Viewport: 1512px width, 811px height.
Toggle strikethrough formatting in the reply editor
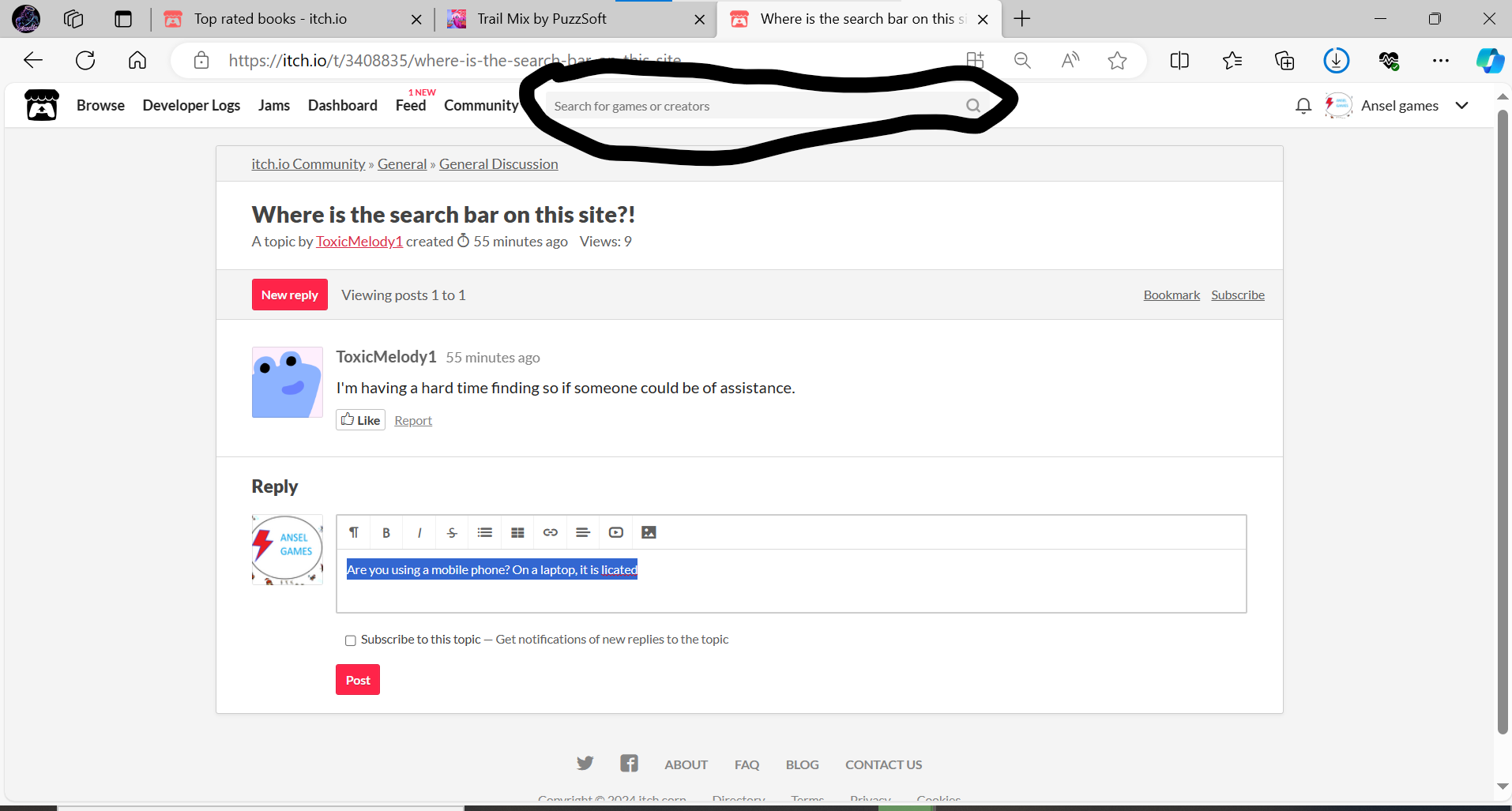[452, 532]
